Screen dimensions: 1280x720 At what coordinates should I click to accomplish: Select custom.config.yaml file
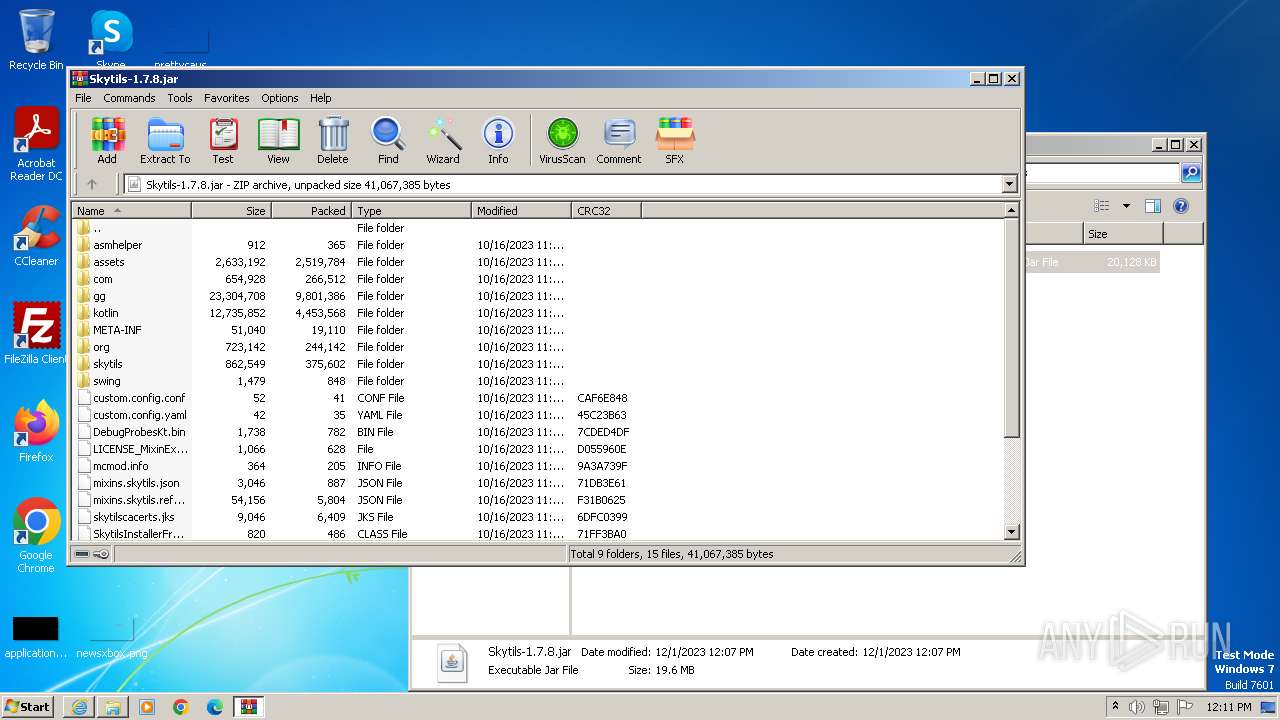[139, 415]
